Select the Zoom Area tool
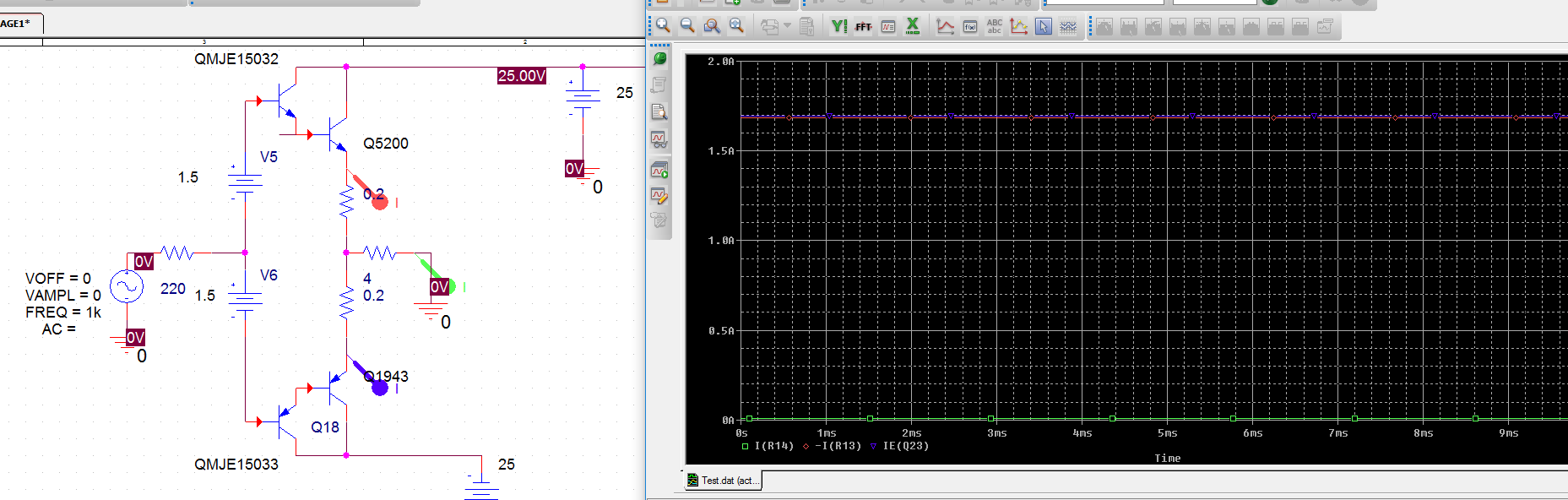The image size is (1568, 500). point(712,26)
